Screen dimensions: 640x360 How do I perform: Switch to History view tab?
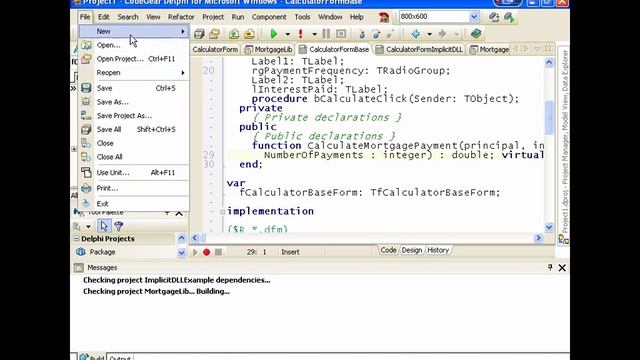(x=438, y=250)
